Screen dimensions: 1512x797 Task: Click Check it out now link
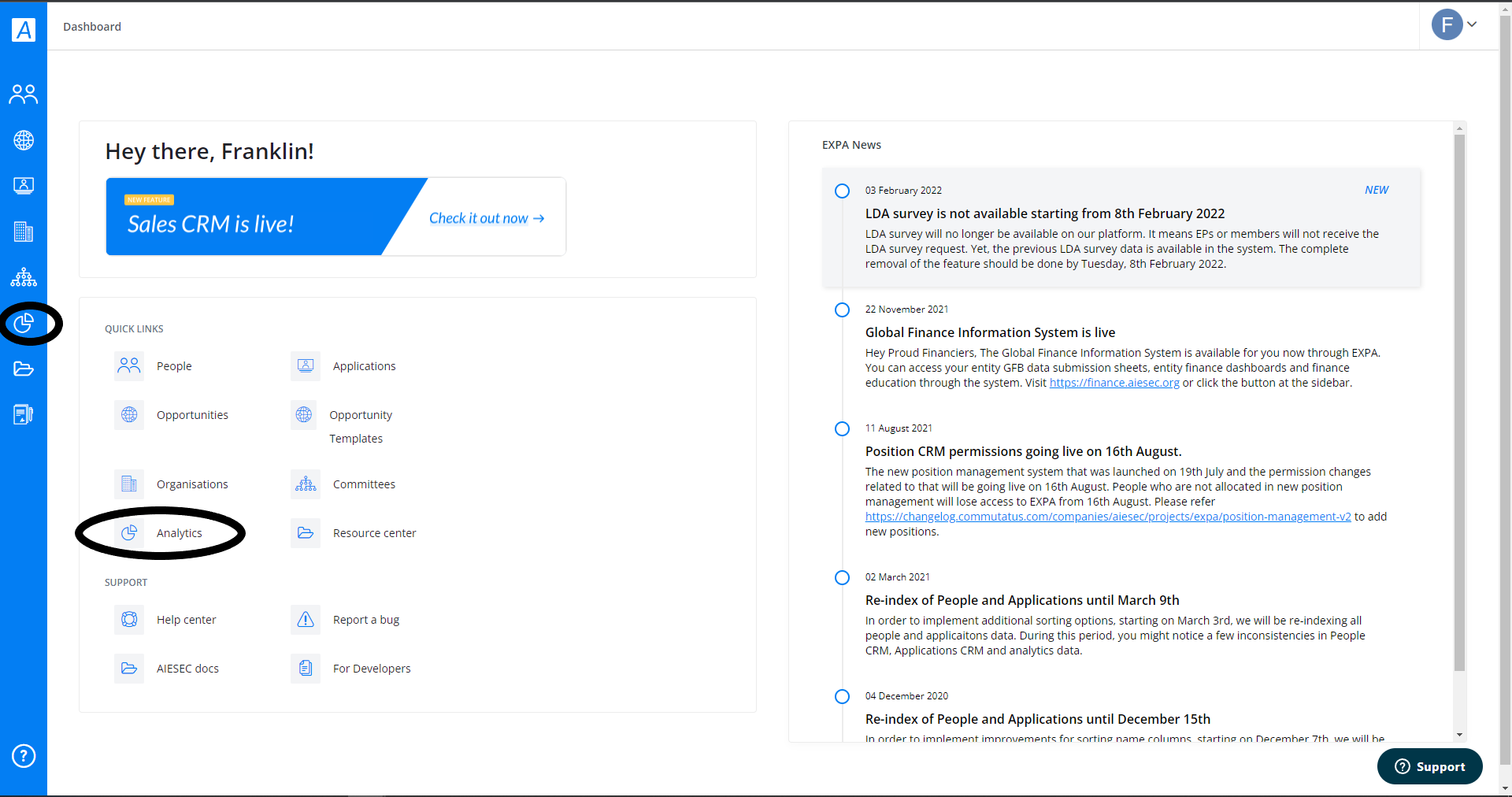487,218
